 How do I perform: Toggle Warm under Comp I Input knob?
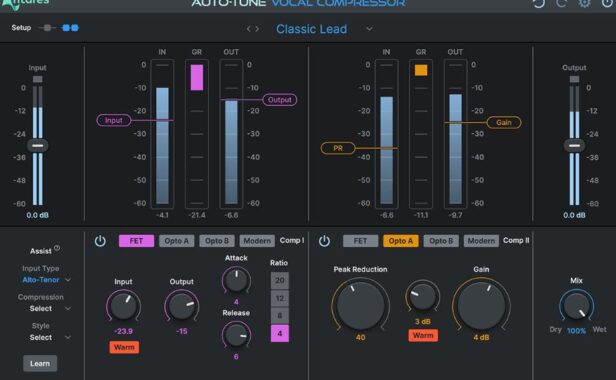click(x=124, y=347)
